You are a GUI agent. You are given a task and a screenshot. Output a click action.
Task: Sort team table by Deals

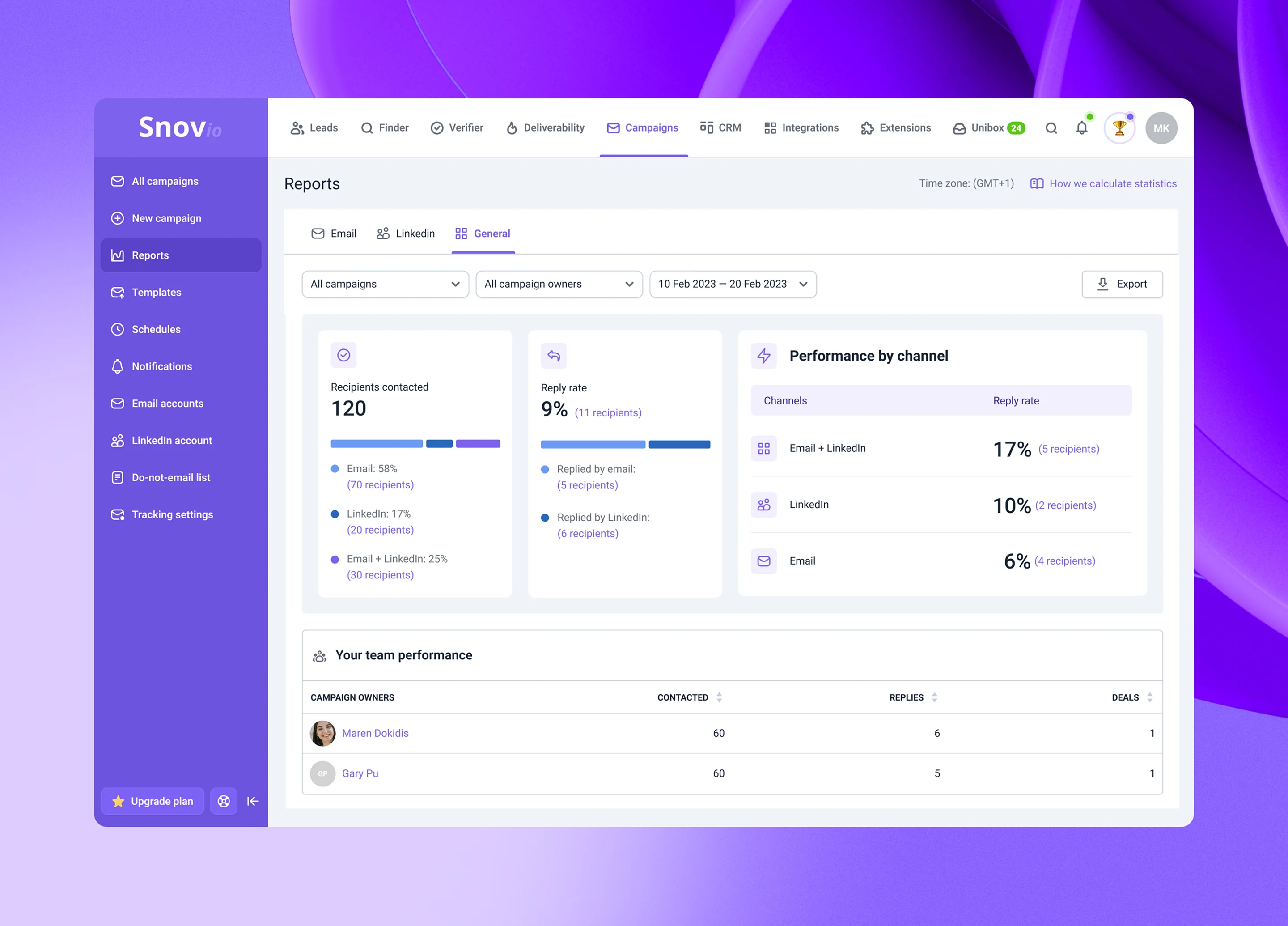point(1149,697)
